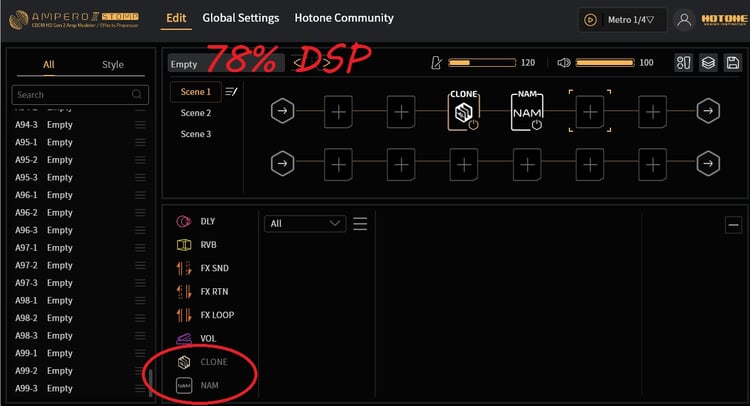This screenshot has height=406, width=750.
Task: Click the volume value 100
Action: coord(646,63)
